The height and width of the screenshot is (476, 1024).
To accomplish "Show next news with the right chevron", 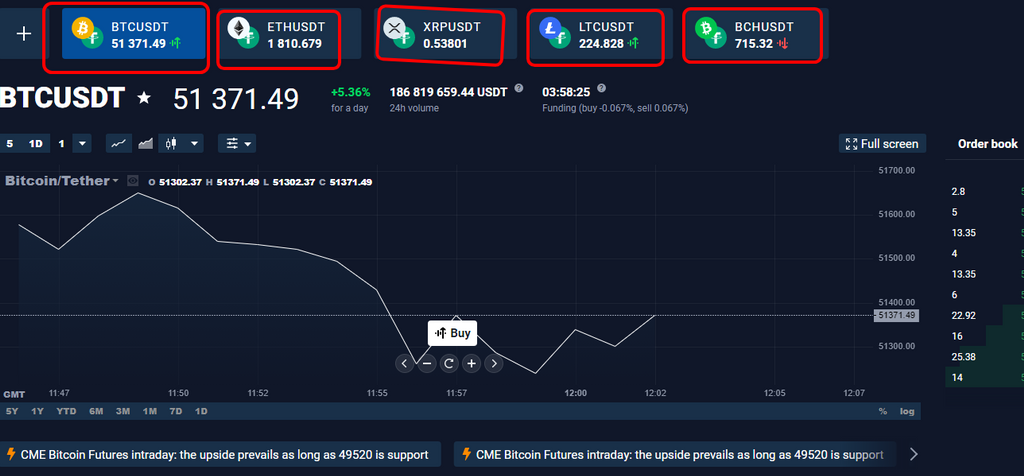I will [914, 454].
